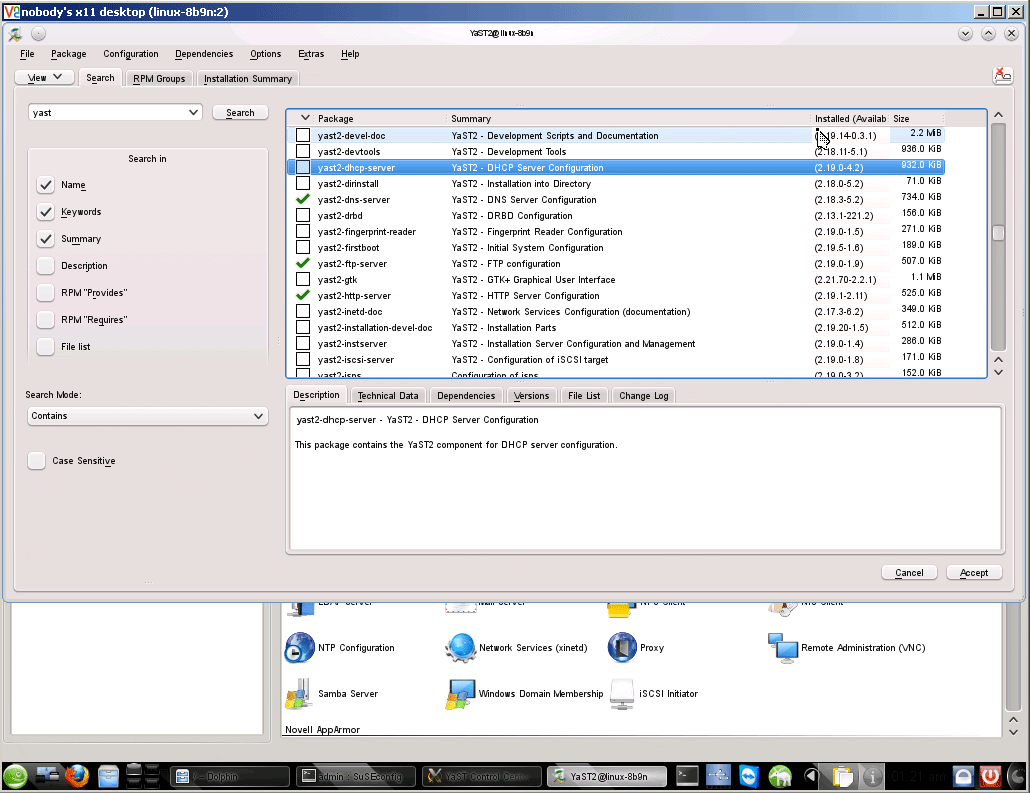Image resolution: width=1030 pixels, height=793 pixels.
Task: Enable searching in File list
Action: pos(45,346)
